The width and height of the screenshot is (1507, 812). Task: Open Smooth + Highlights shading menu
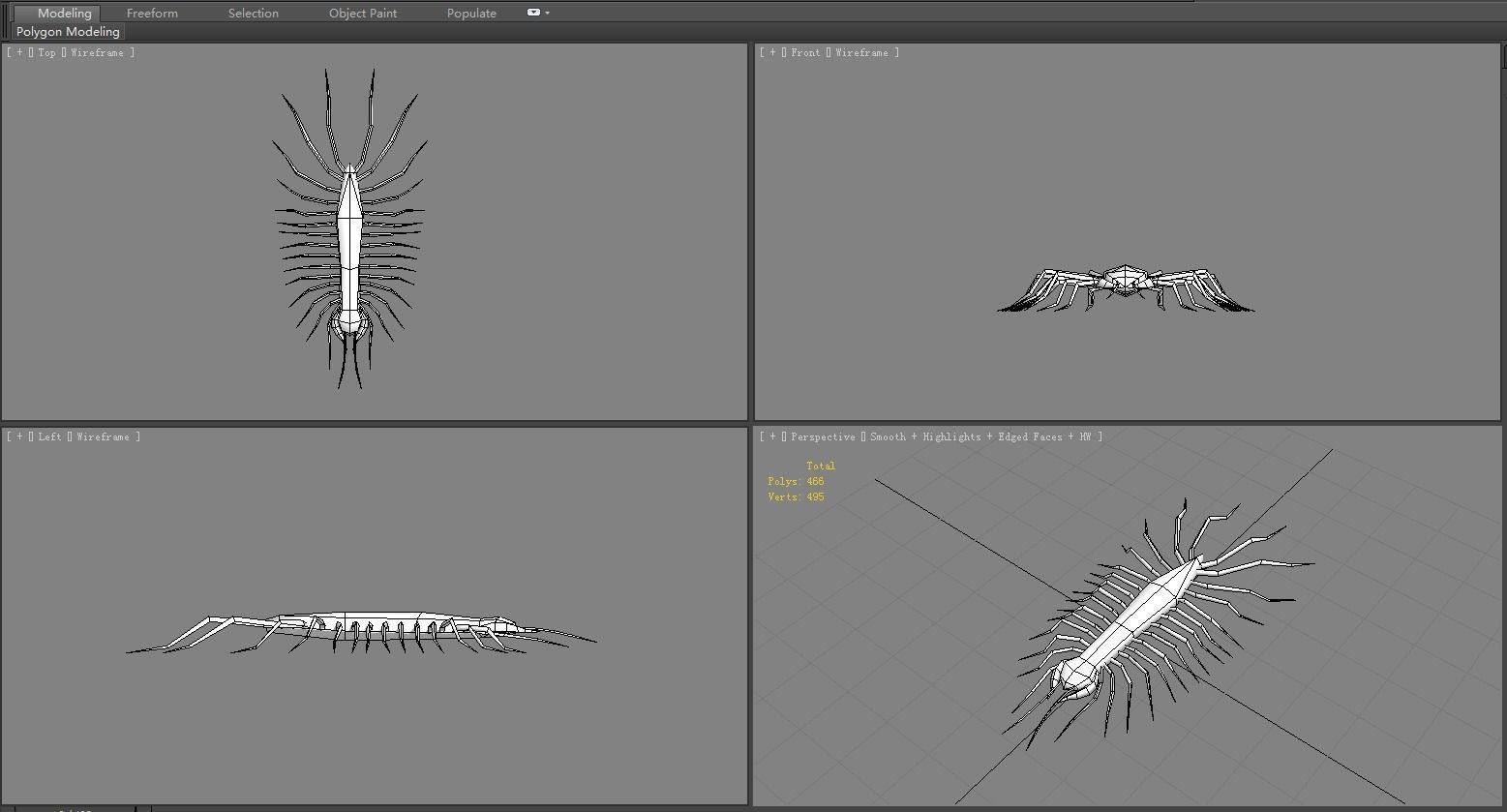pos(980,436)
